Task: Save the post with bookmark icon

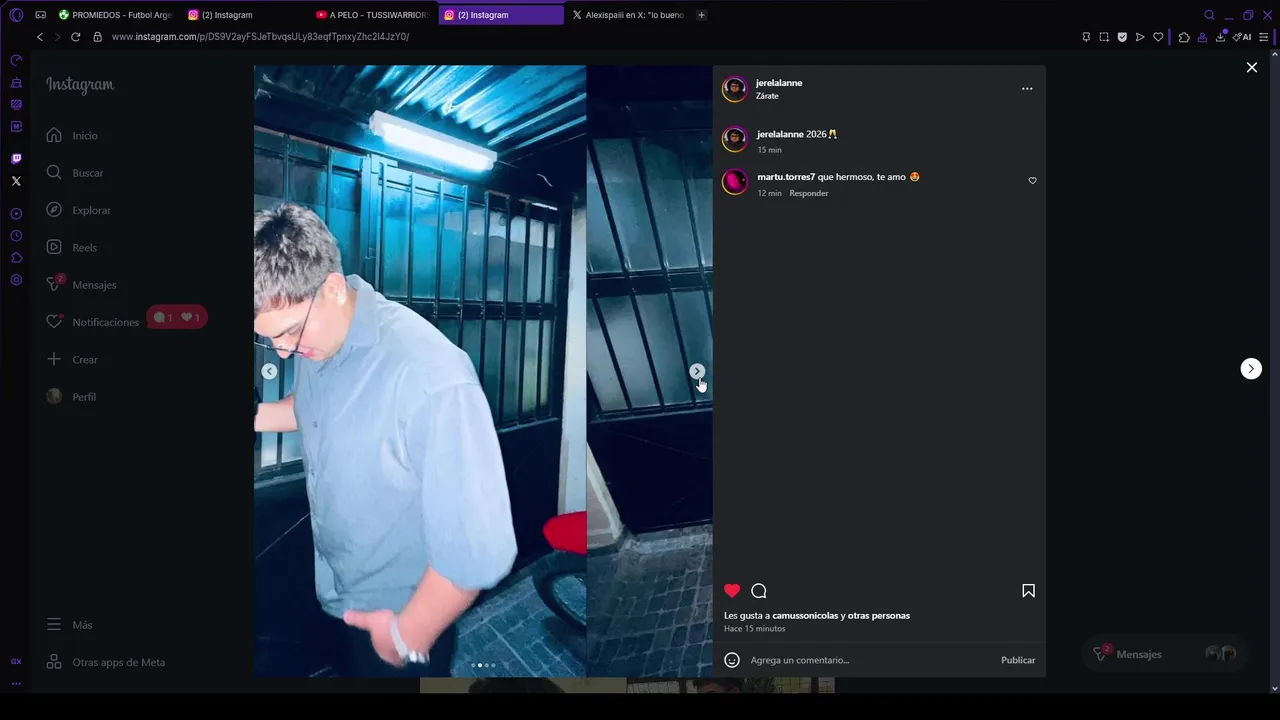Action: pos(1028,591)
